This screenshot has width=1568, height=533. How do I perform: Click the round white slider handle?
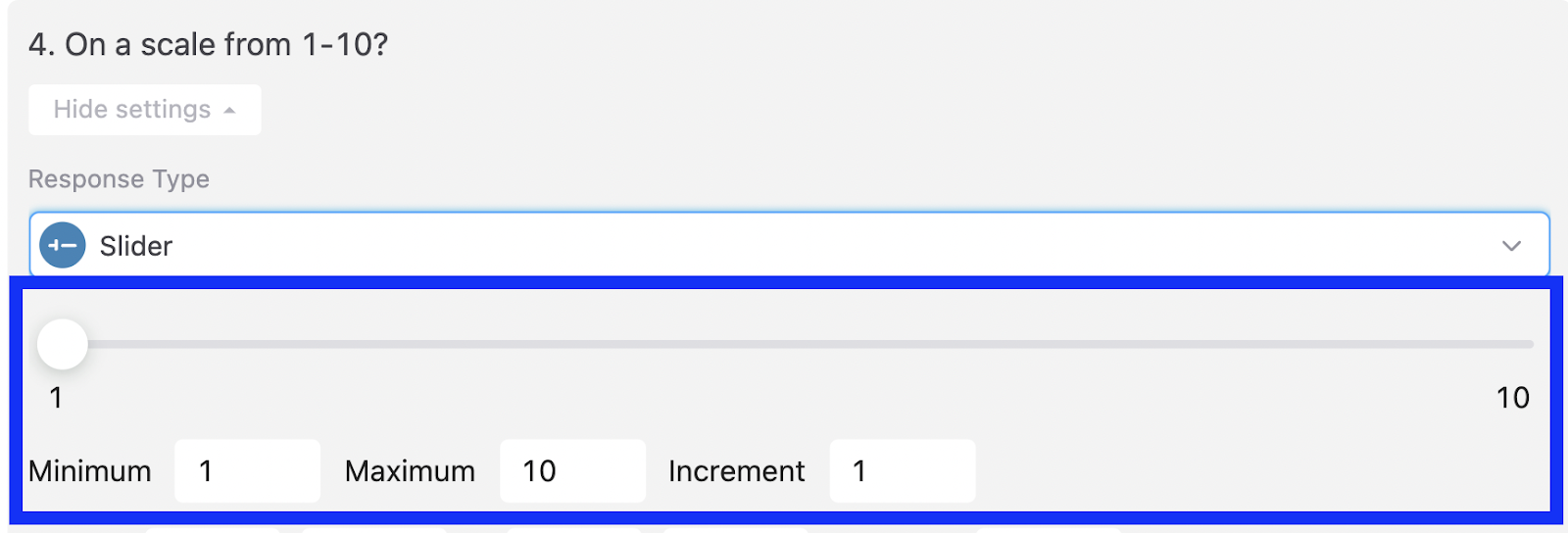[x=63, y=344]
